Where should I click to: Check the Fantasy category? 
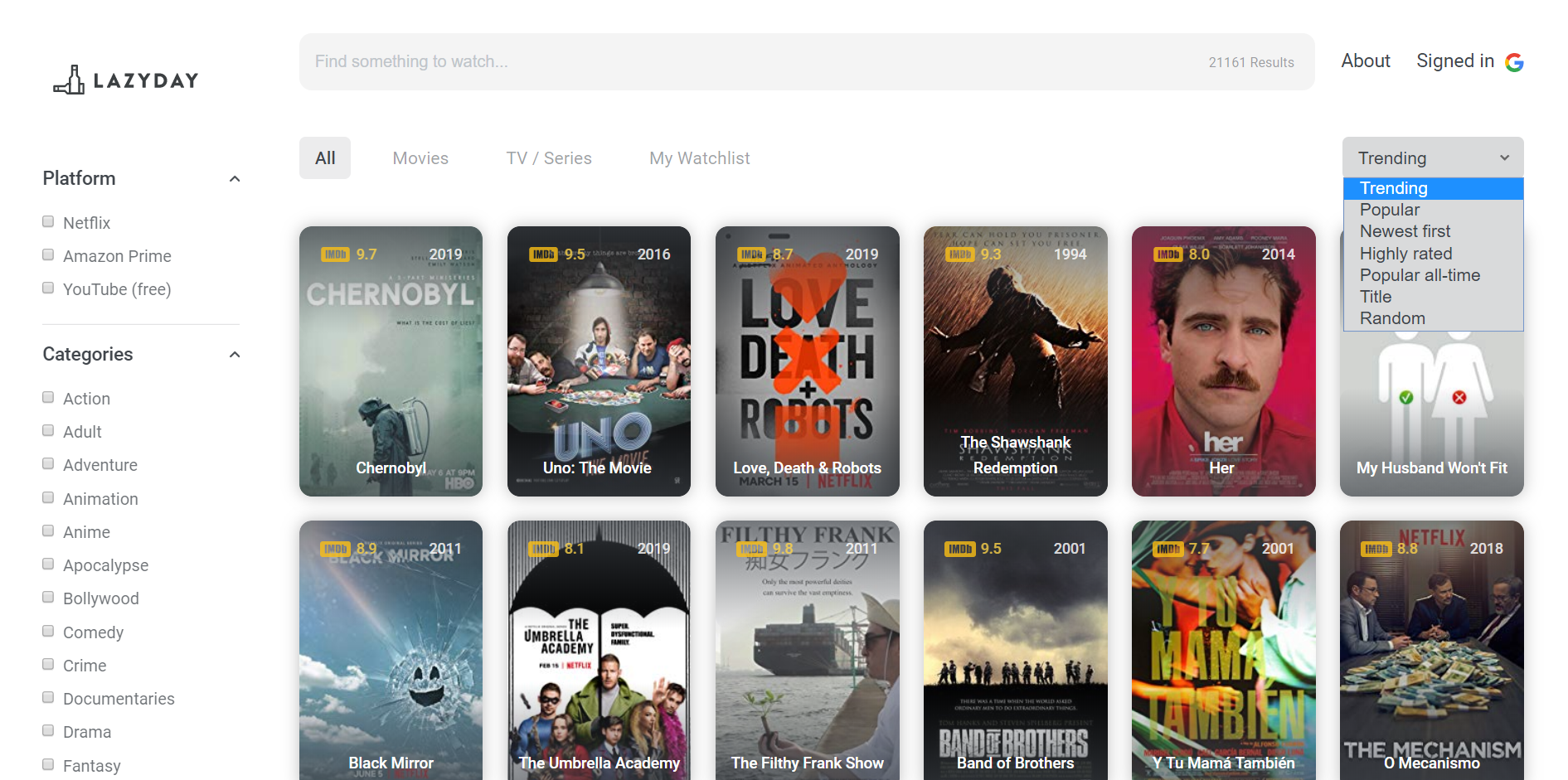click(48, 764)
